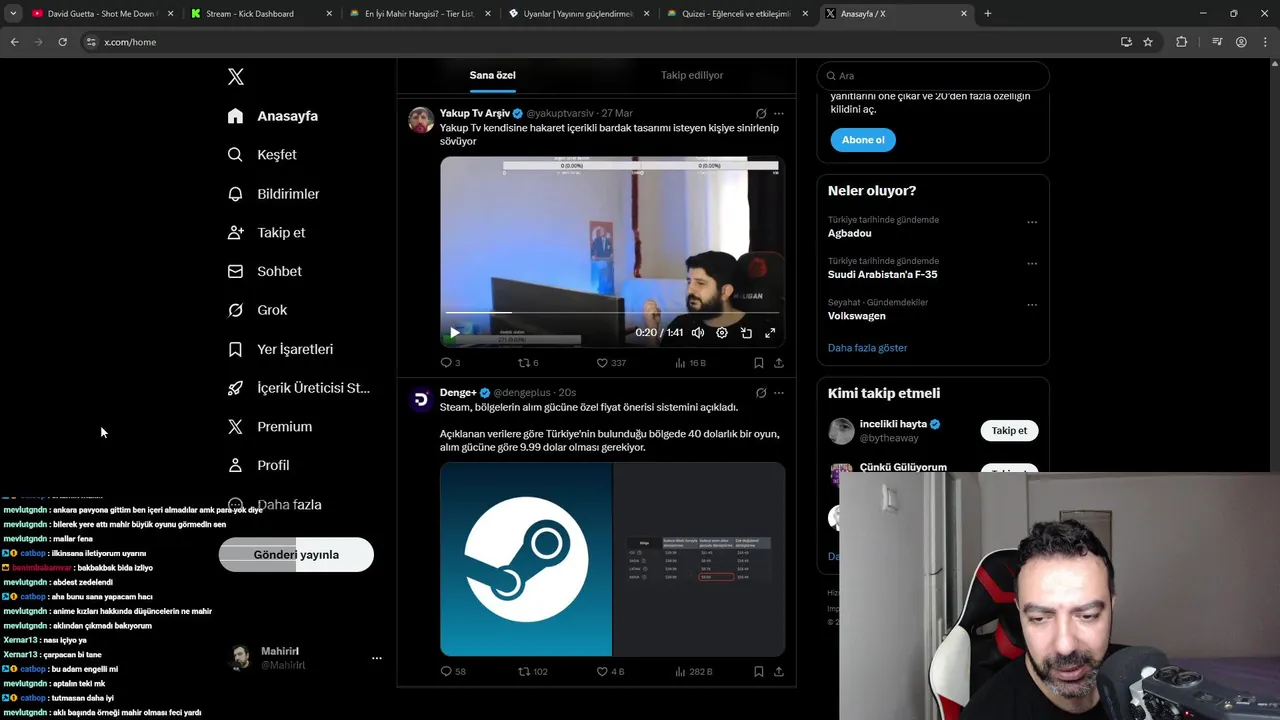Toggle picture-in-picture on video
Image resolution: width=1280 pixels, height=720 pixels.
(x=746, y=333)
